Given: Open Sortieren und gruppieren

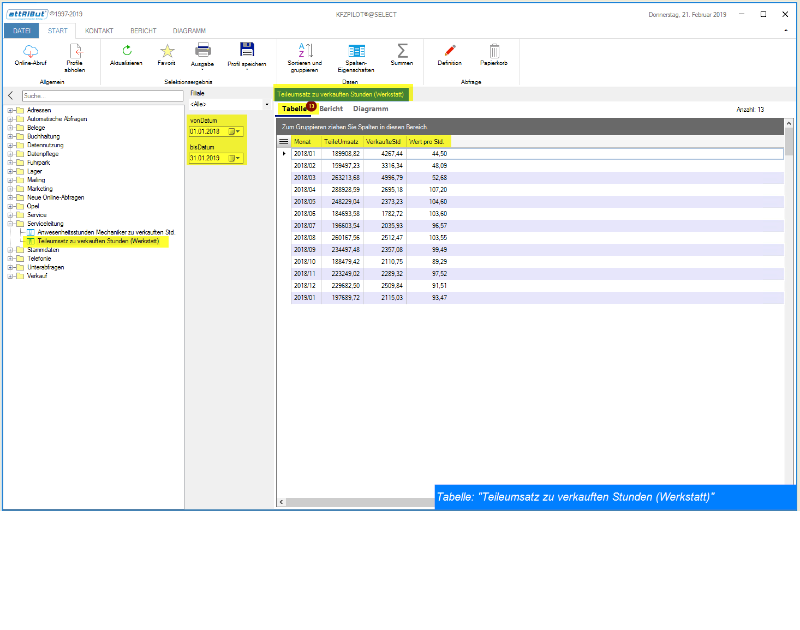Looking at the screenshot, I should coord(306,50).
